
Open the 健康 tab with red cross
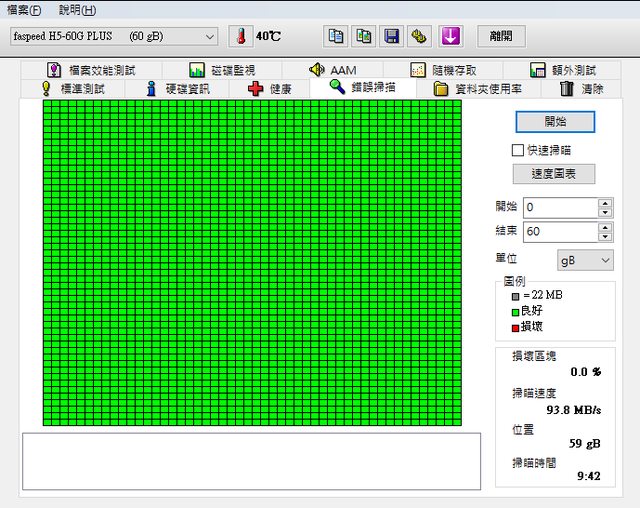(x=270, y=88)
